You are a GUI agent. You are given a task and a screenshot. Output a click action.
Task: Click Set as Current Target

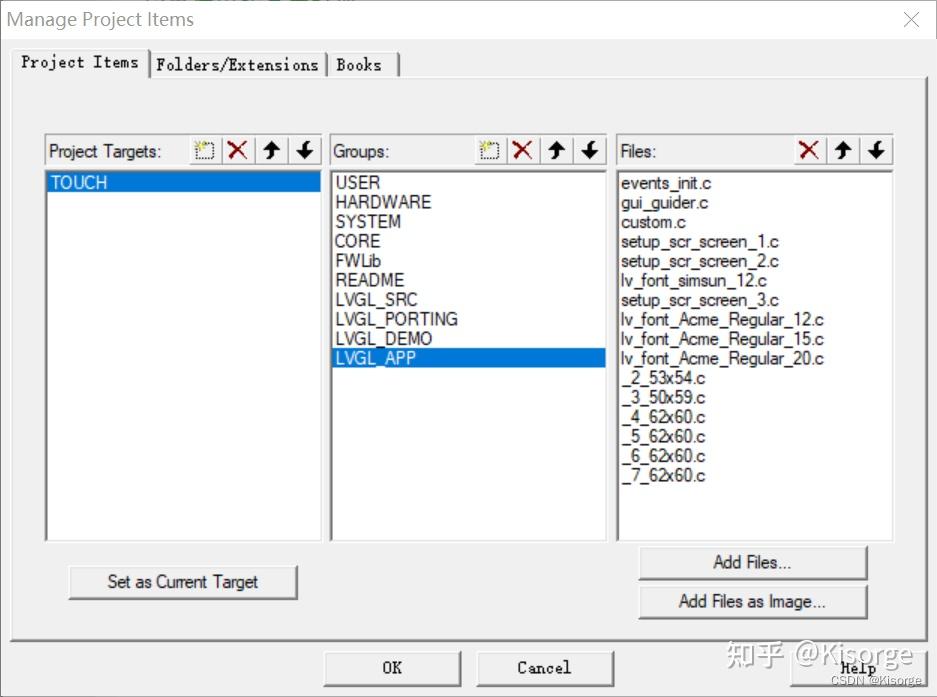pyautogui.click(x=183, y=582)
